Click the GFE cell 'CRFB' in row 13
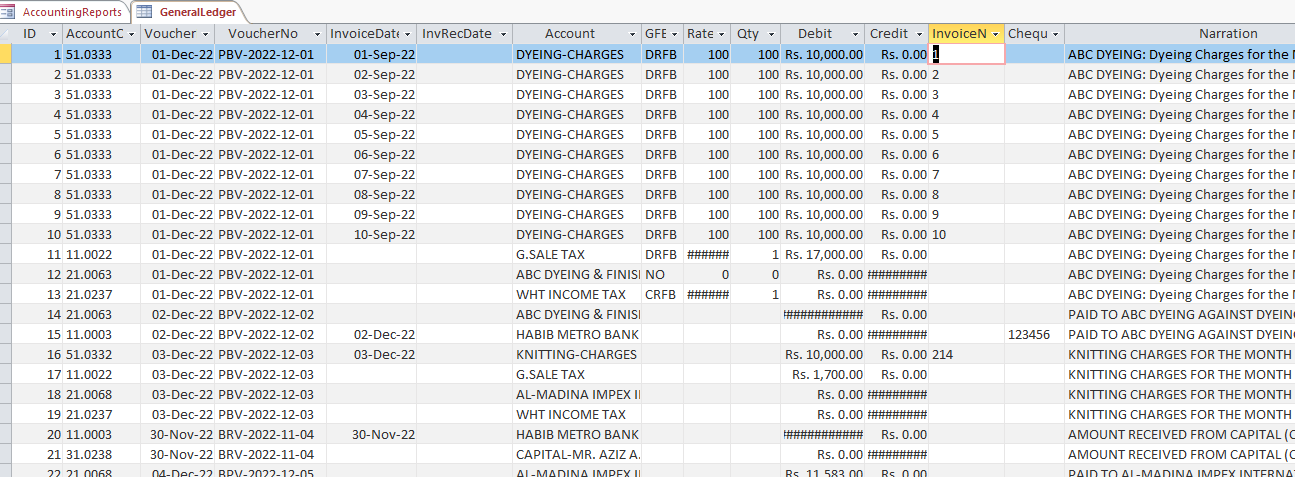1295x477 pixels. click(662, 294)
